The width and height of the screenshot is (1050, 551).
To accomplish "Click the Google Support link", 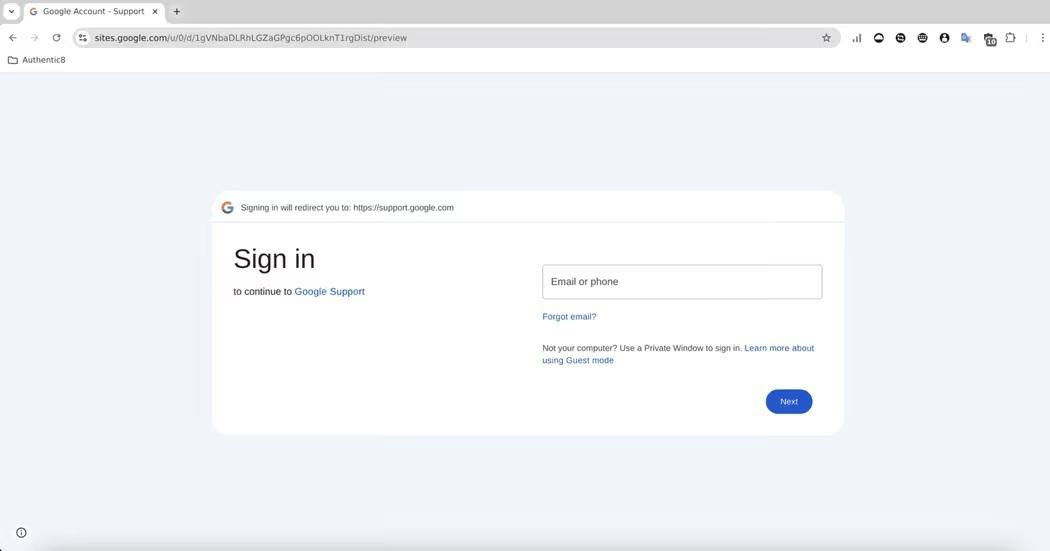I will click(329, 291).
